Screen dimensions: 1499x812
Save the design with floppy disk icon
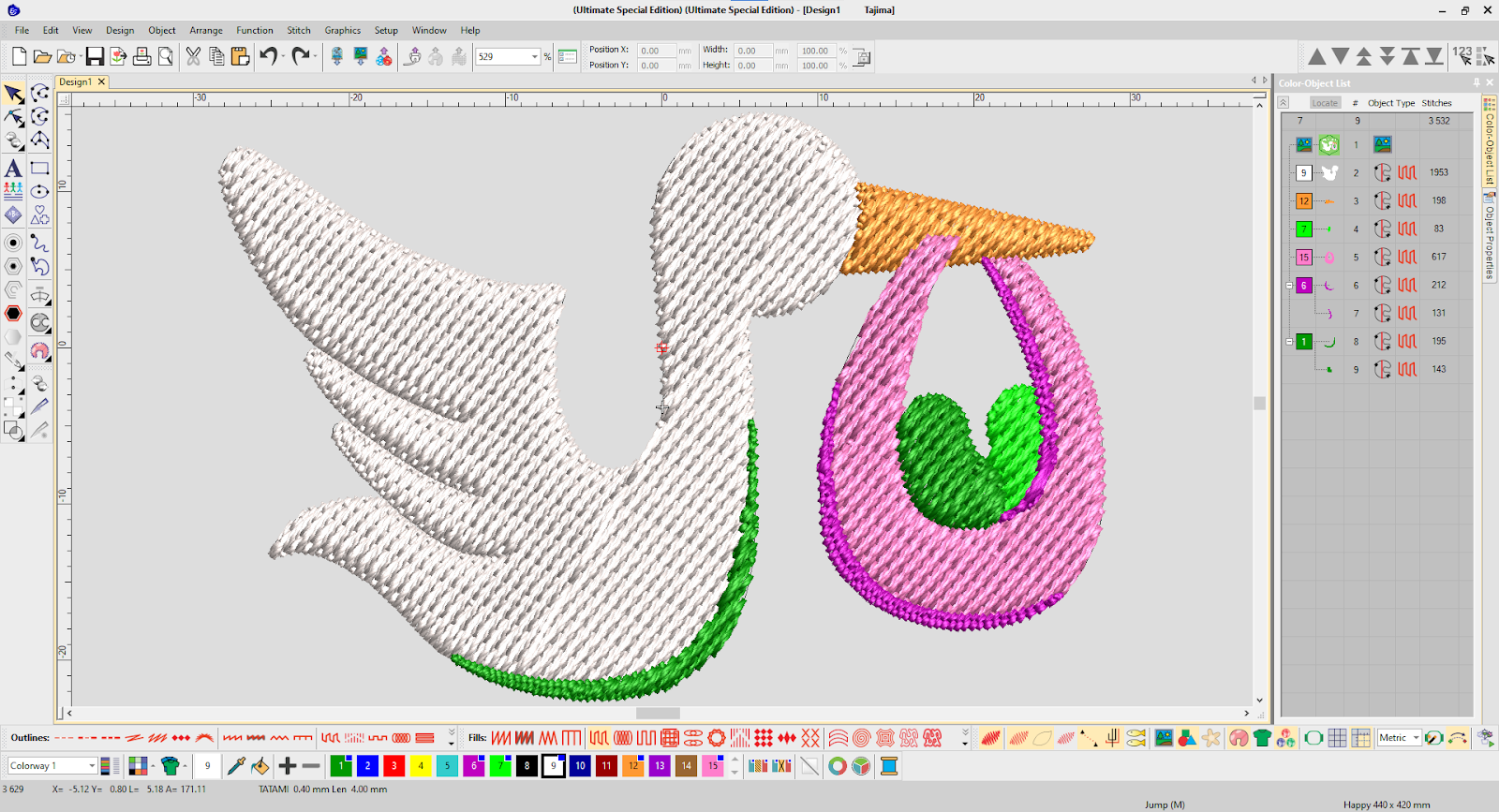(95, 57)
